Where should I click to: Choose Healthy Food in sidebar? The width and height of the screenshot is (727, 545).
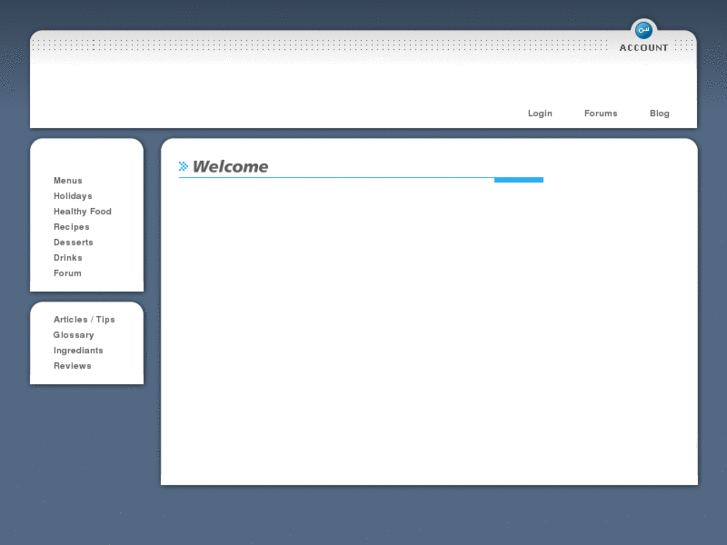pos(83,212)
